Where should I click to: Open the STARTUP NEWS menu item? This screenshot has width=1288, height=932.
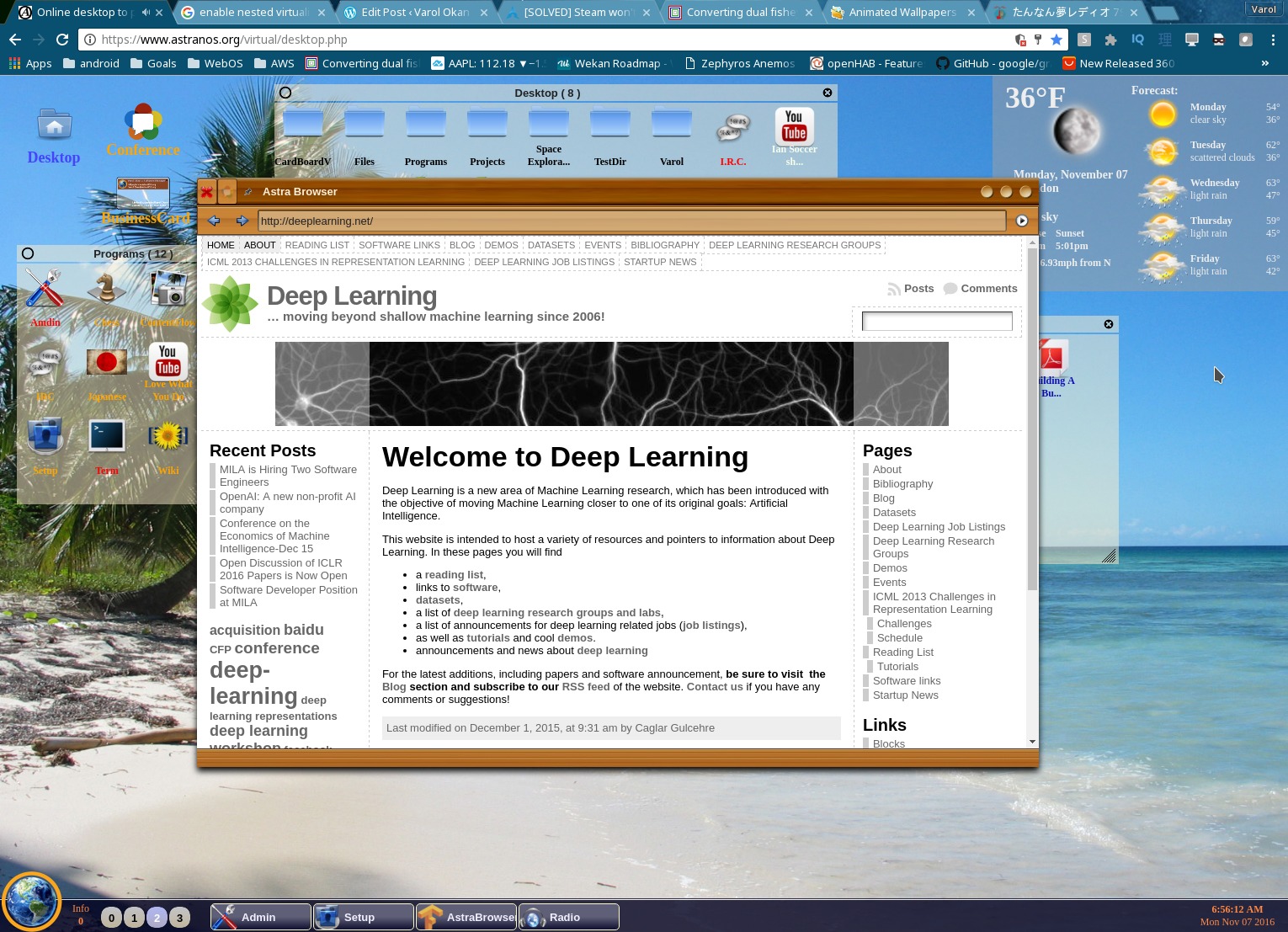click(x=660, y=262)
